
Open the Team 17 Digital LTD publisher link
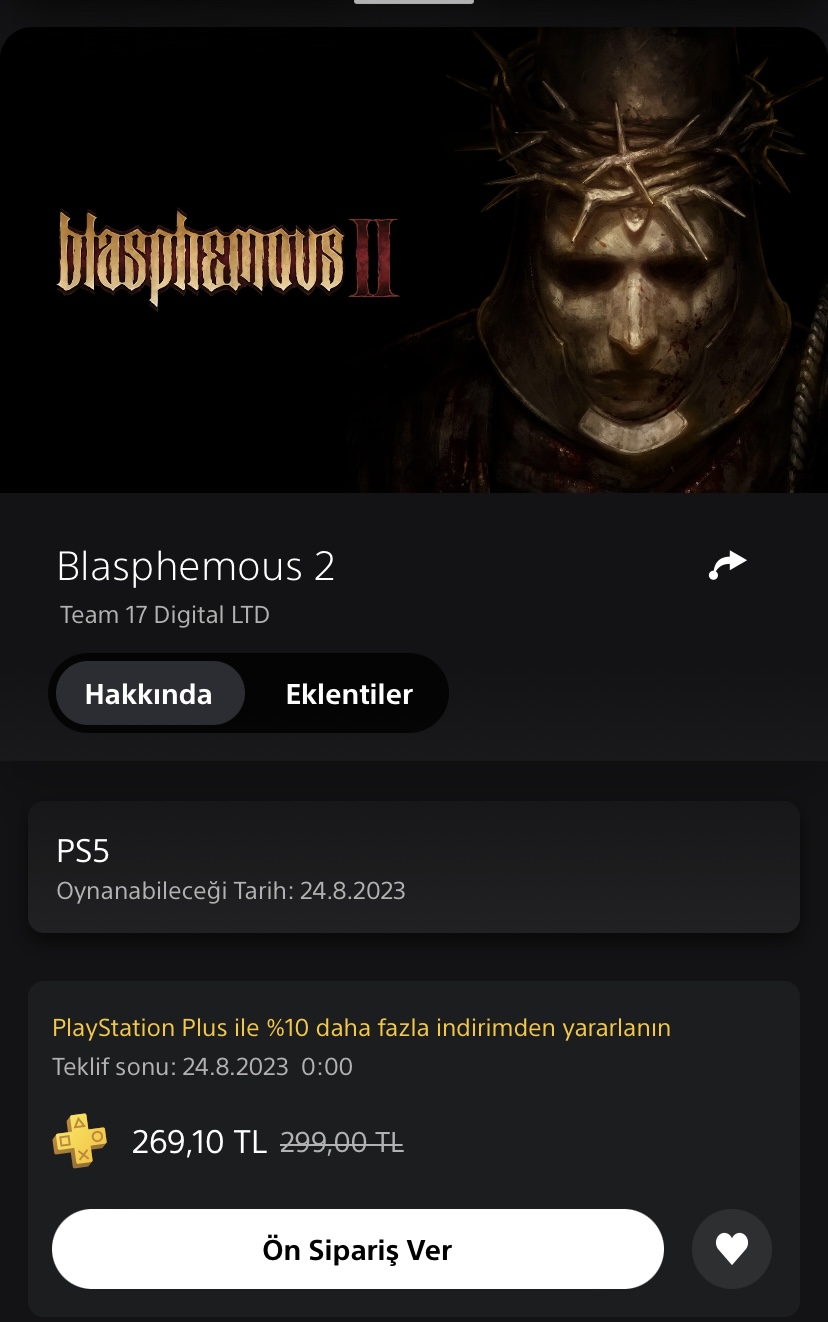tap(165, 614)
